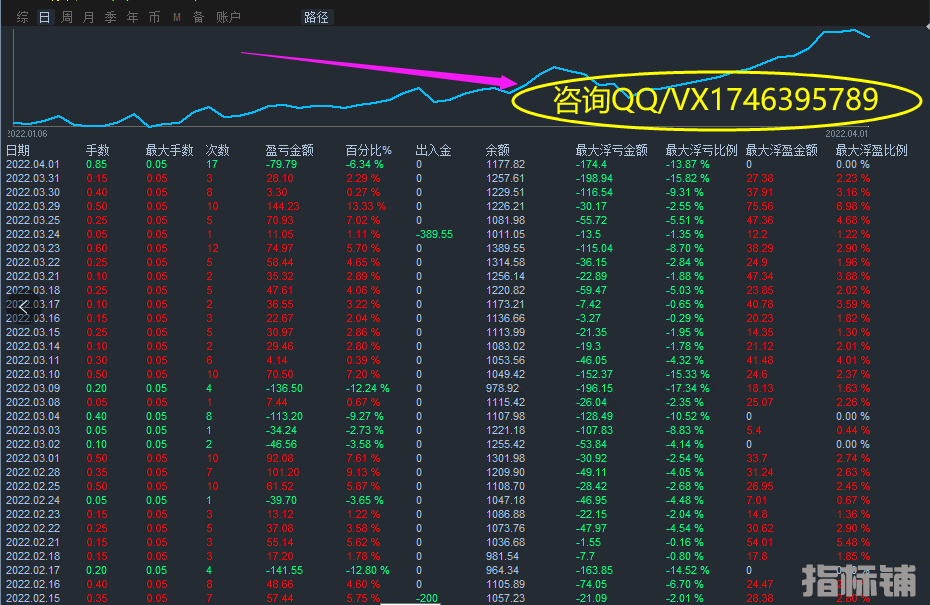Click the 2022.01.06 start date on chart
This screenshot has height=605, width=930.
[27, 132]
